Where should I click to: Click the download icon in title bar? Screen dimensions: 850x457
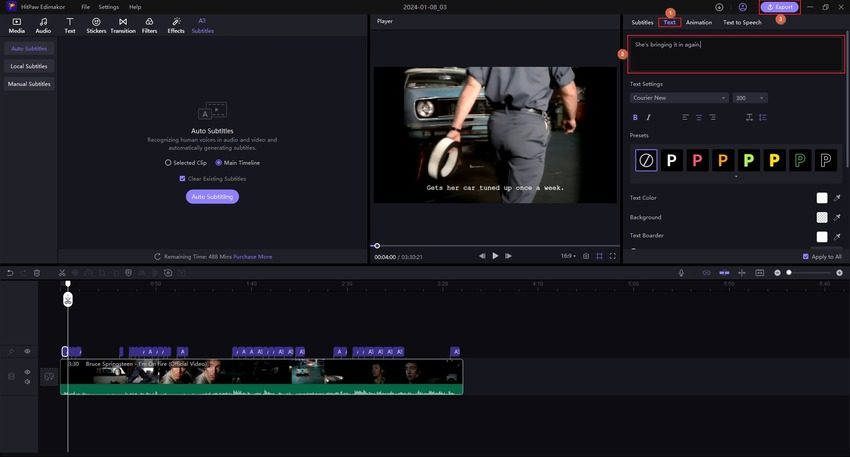(x=719, y=7)
